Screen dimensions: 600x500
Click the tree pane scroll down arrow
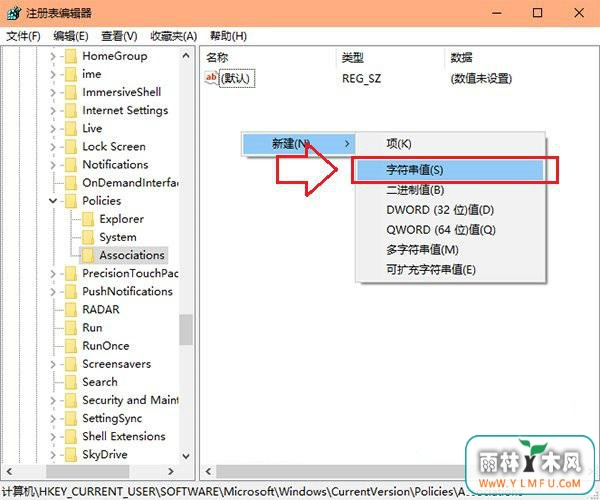(186, 456)
